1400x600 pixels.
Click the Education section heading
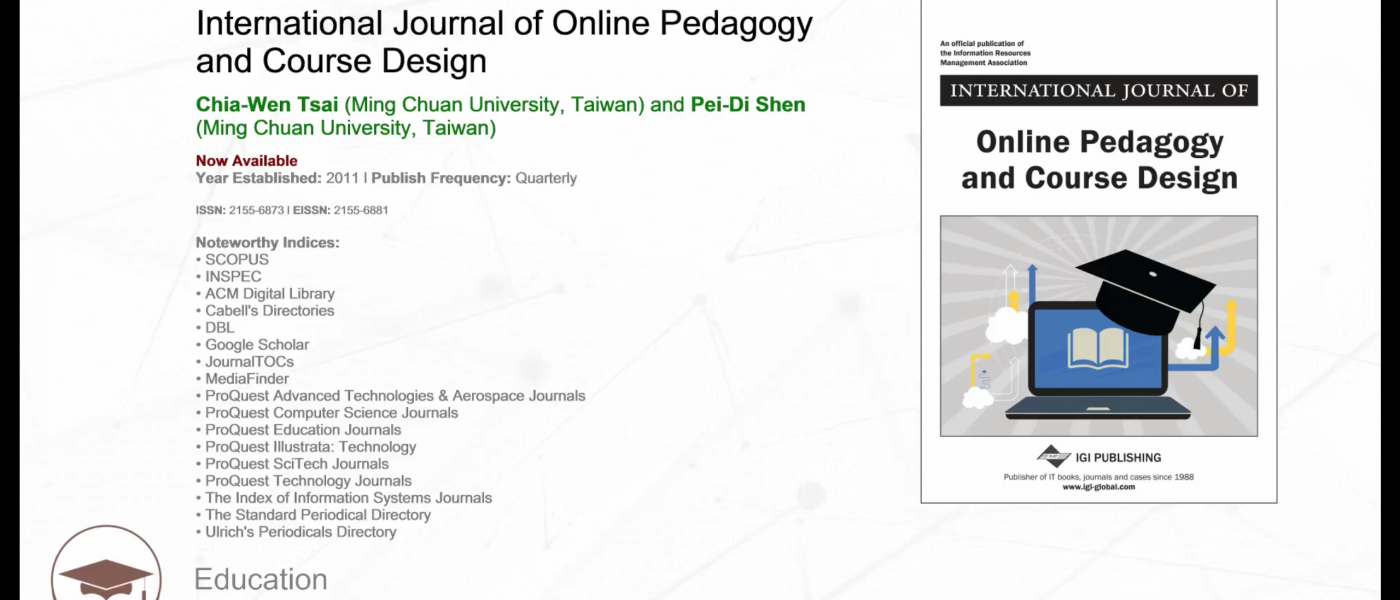click(x=260, y=580)
